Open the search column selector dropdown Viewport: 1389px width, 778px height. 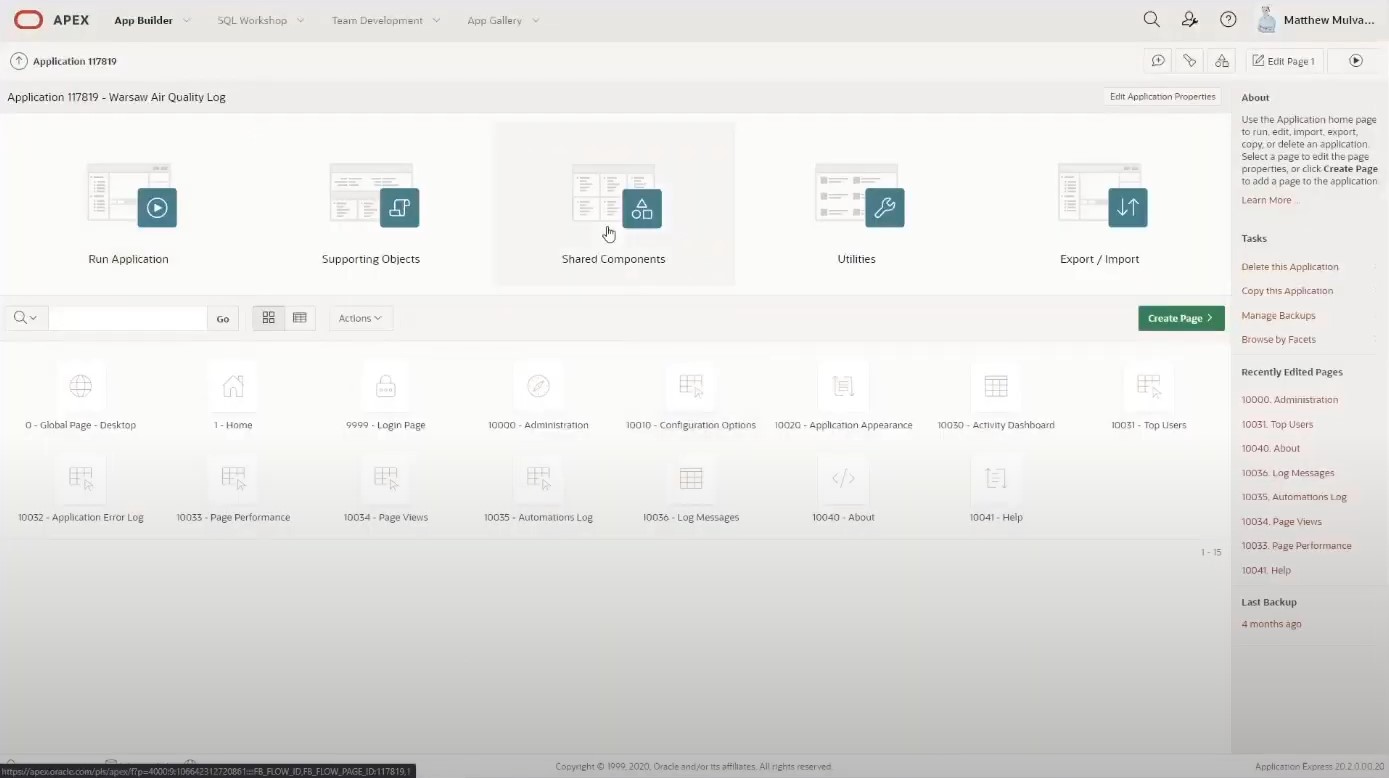26,318
